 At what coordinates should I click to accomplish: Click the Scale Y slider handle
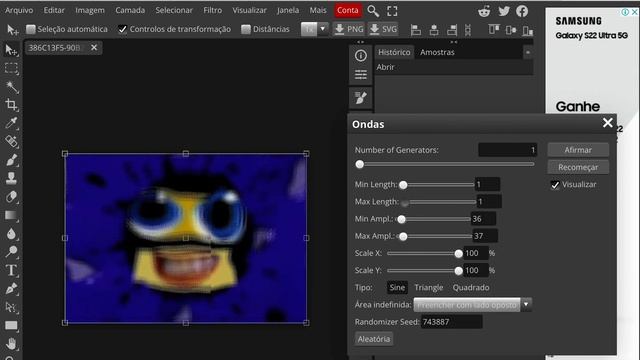(458, 271)
